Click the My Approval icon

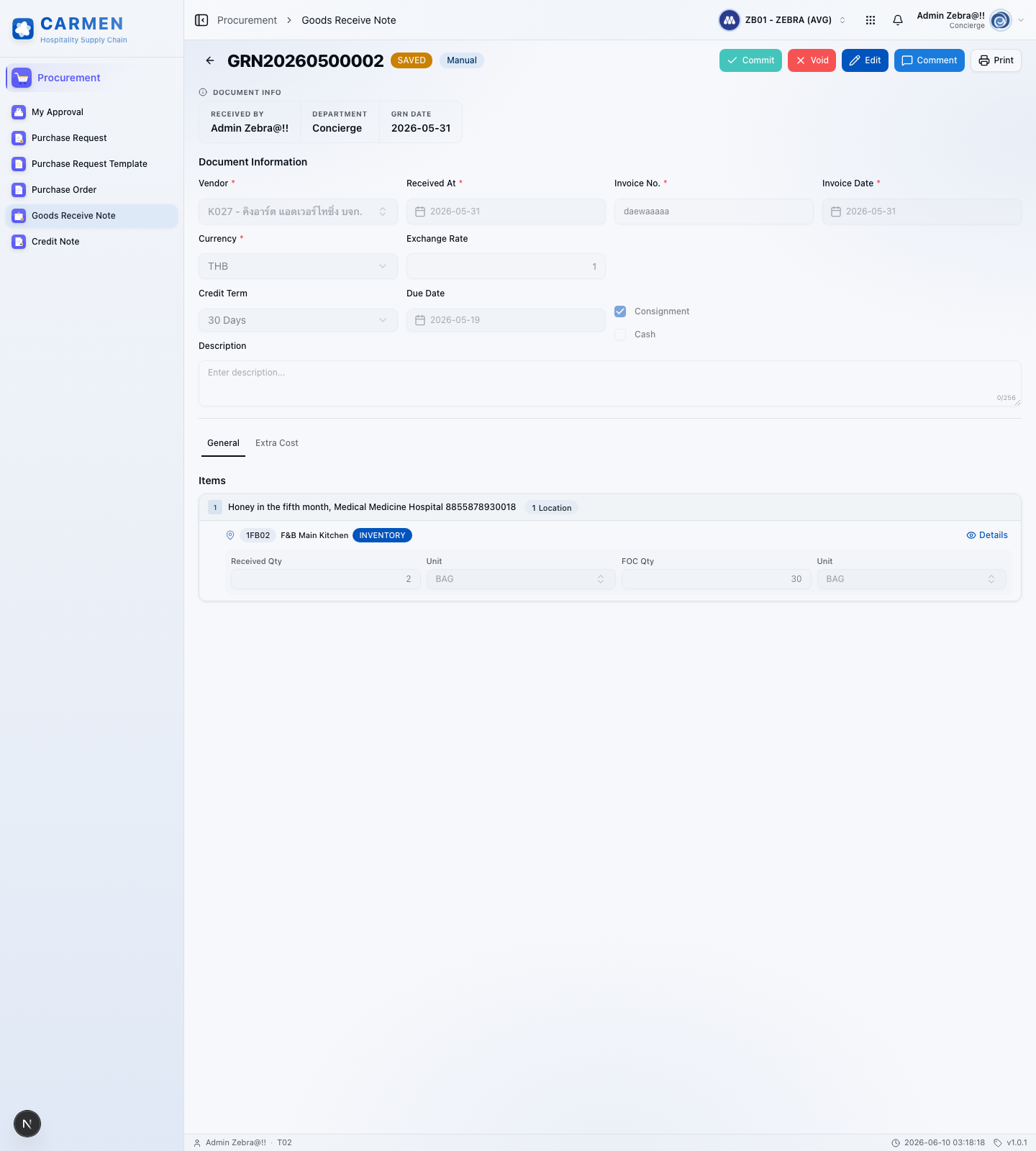click(x=19, y=112)
